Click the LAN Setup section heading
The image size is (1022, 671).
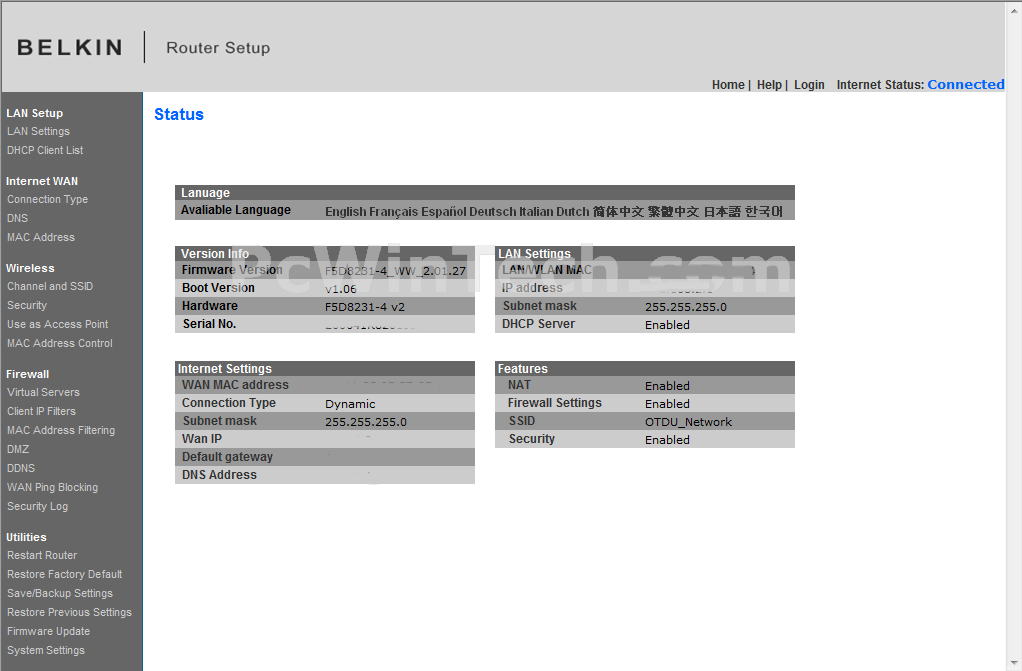35,113
